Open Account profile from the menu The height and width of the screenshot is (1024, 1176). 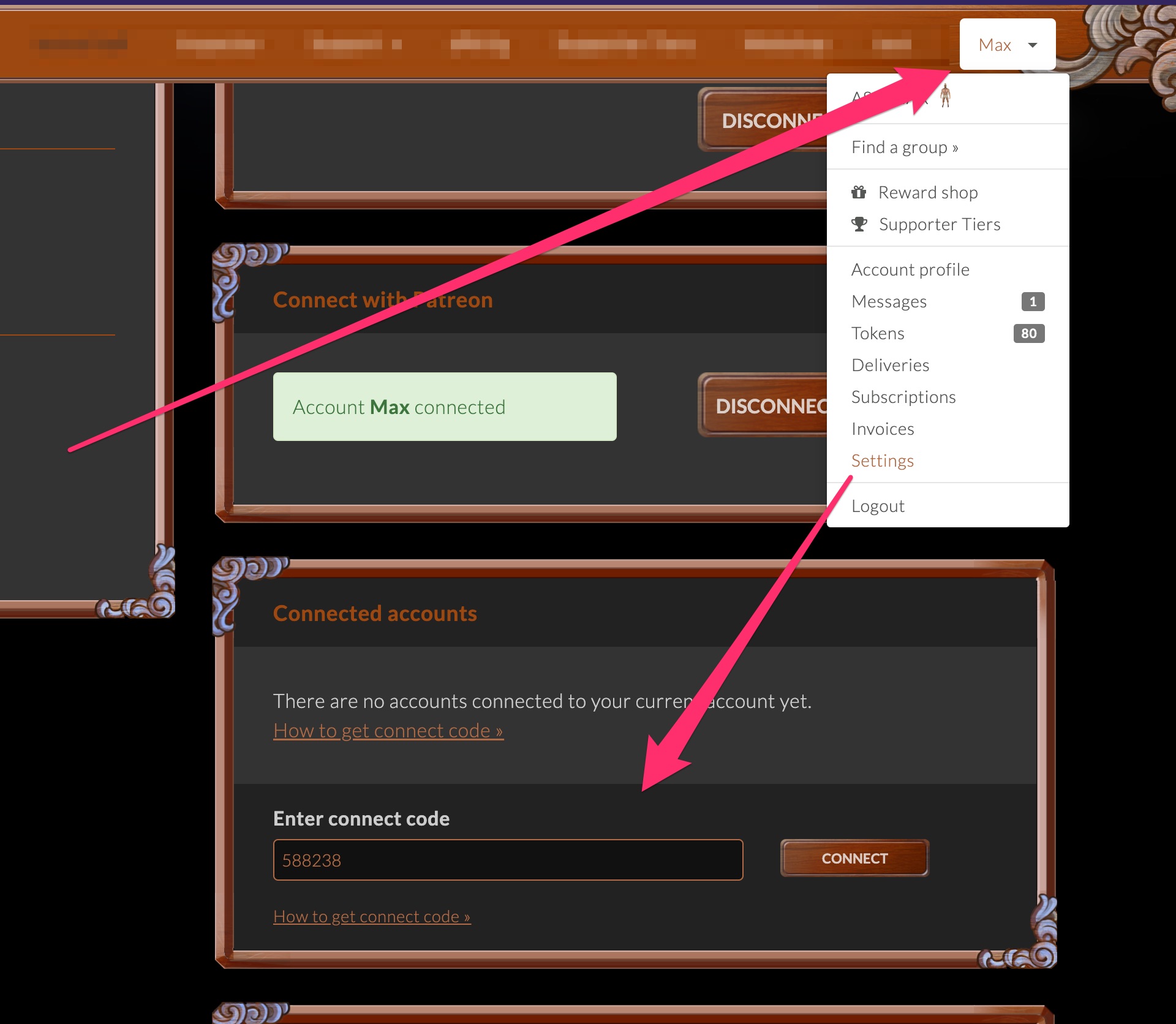coord(910,269)
